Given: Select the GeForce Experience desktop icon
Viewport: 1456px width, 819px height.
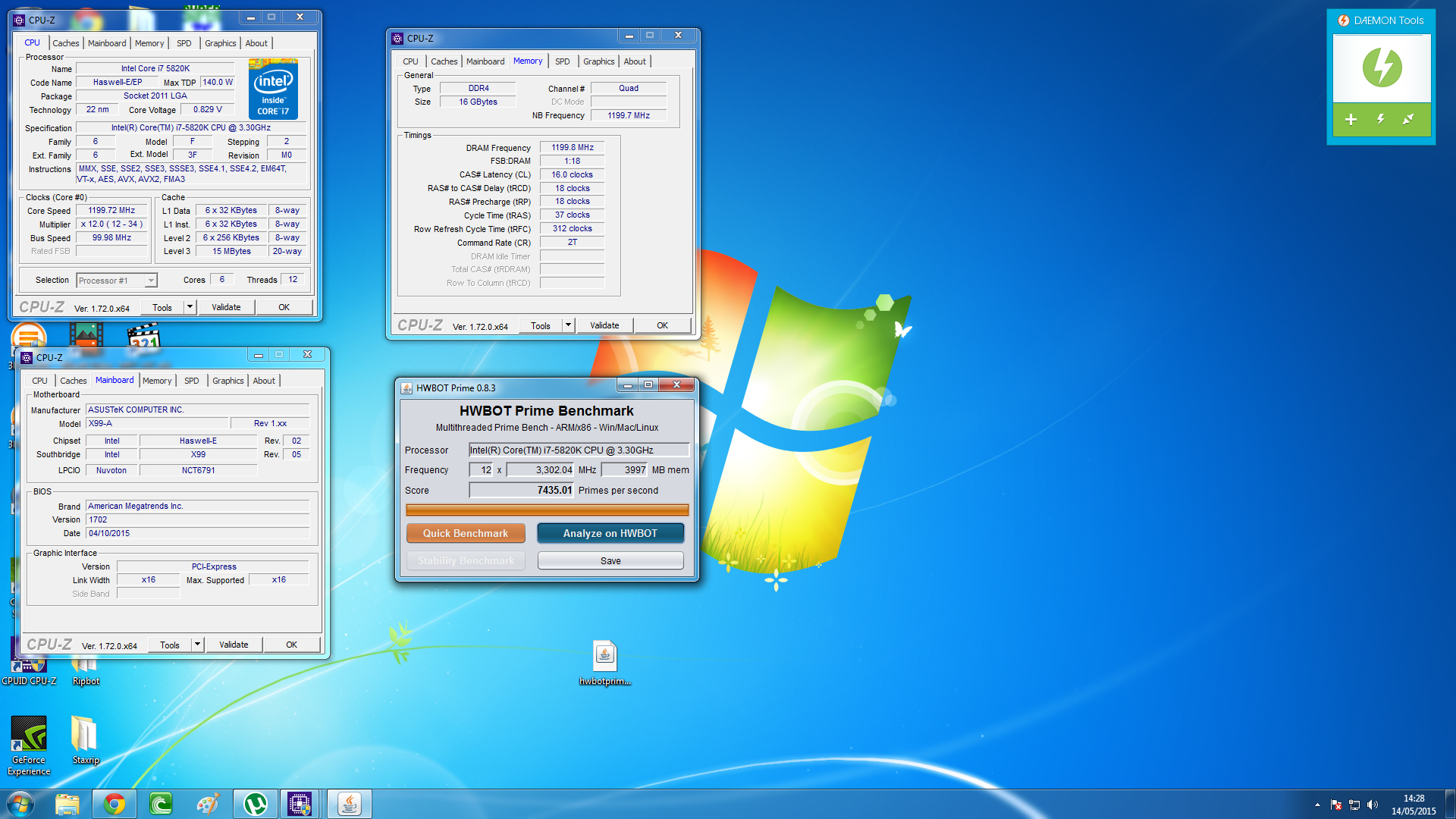Looking at the screenshot, I should click(29, 745).
